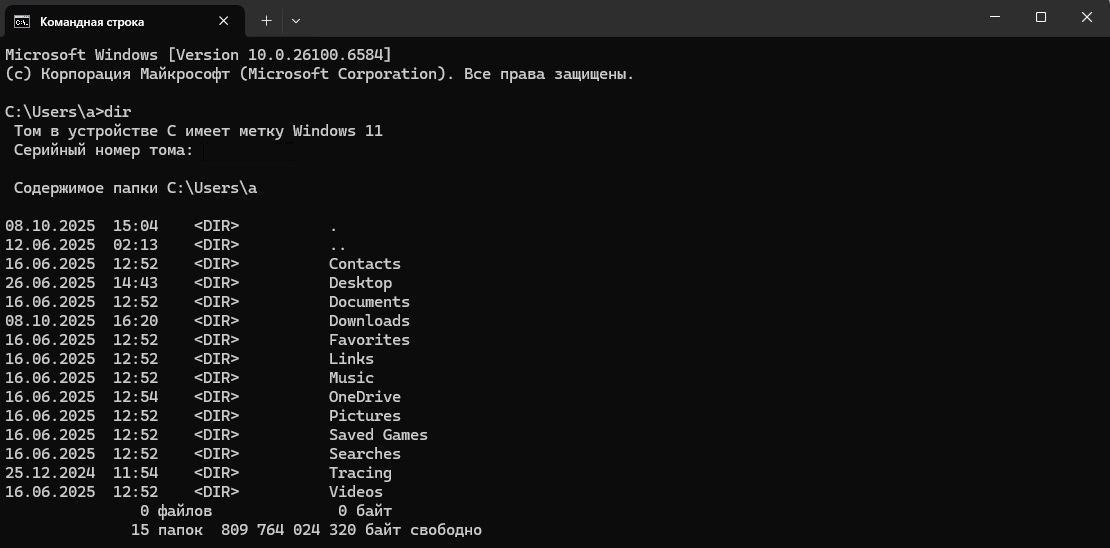Click the Contacts folder name in listing

coord(364,264)
